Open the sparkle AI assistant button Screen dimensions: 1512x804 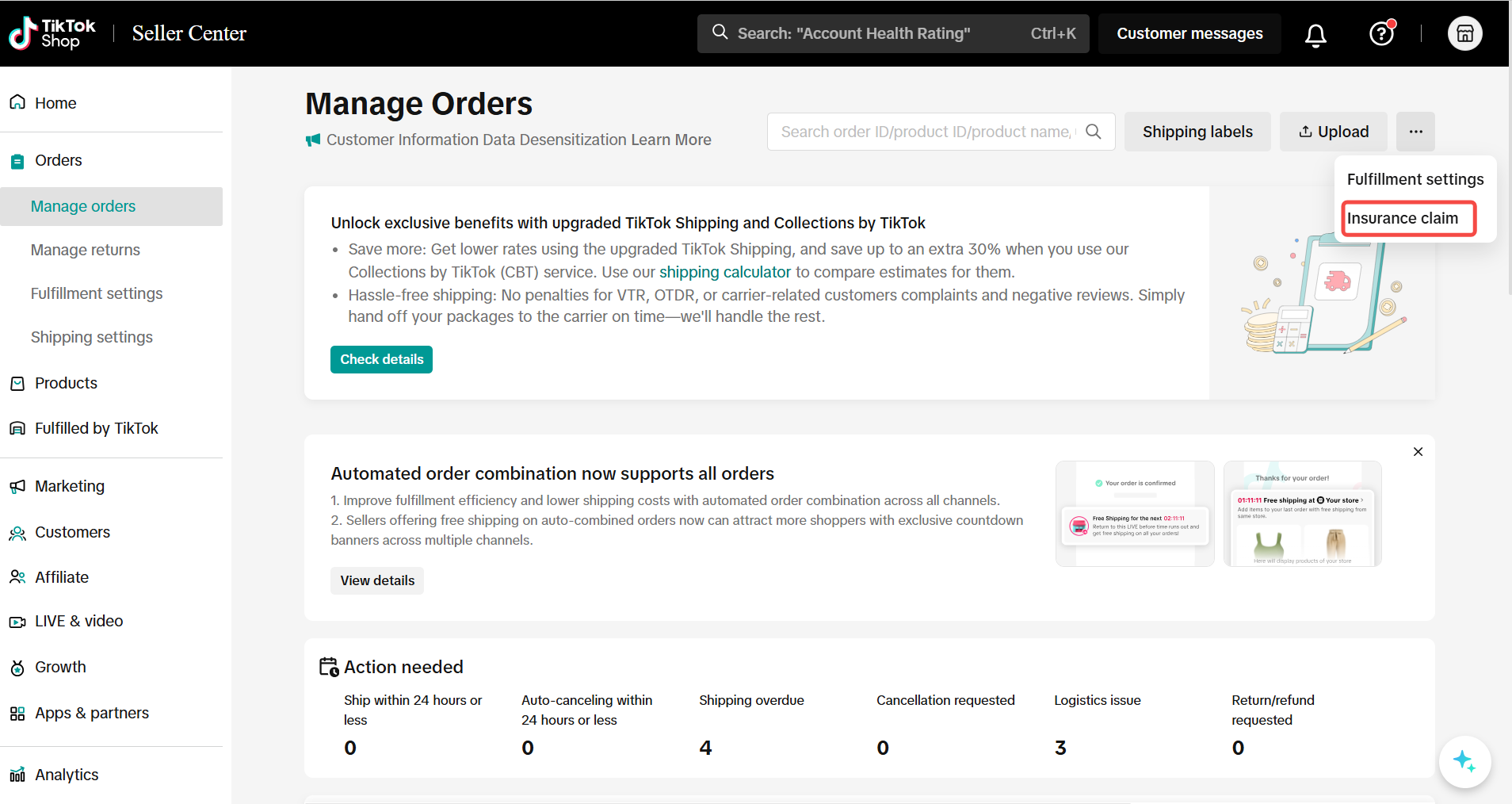pyautogui.click(x=1464, y=762)
